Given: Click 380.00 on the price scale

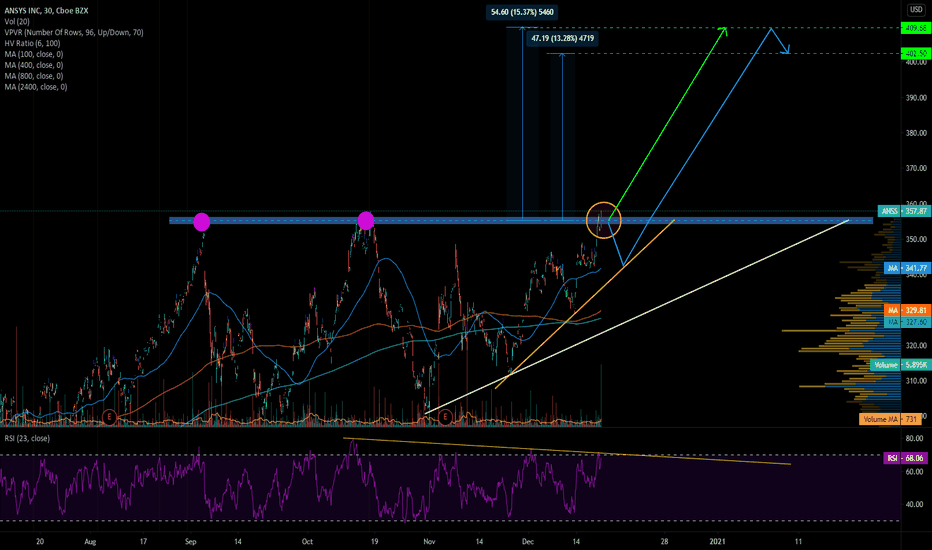Looking at the screenshot, I should coord(916,133).
